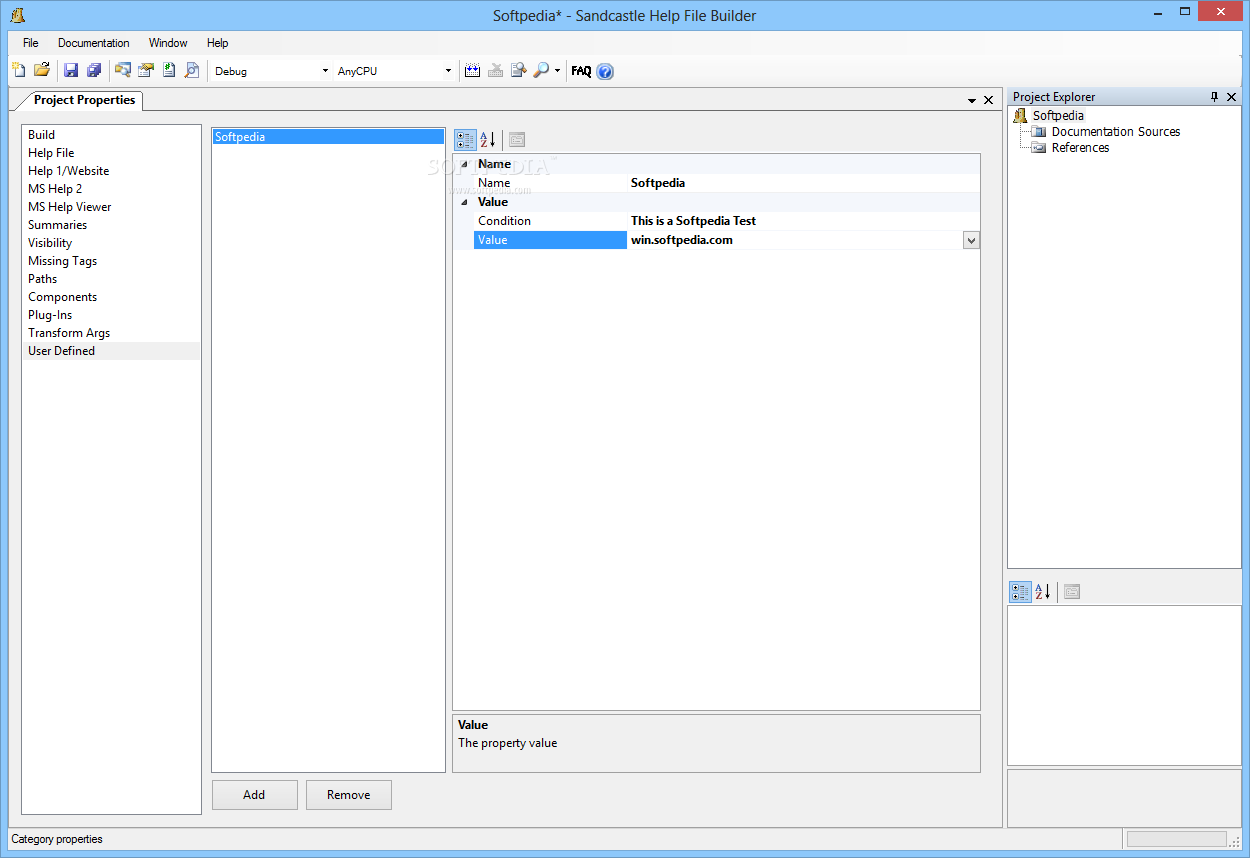Select Softpedia in the user-defined properties list
Screen dimensions: 1250x858
(x=328, y=137)
